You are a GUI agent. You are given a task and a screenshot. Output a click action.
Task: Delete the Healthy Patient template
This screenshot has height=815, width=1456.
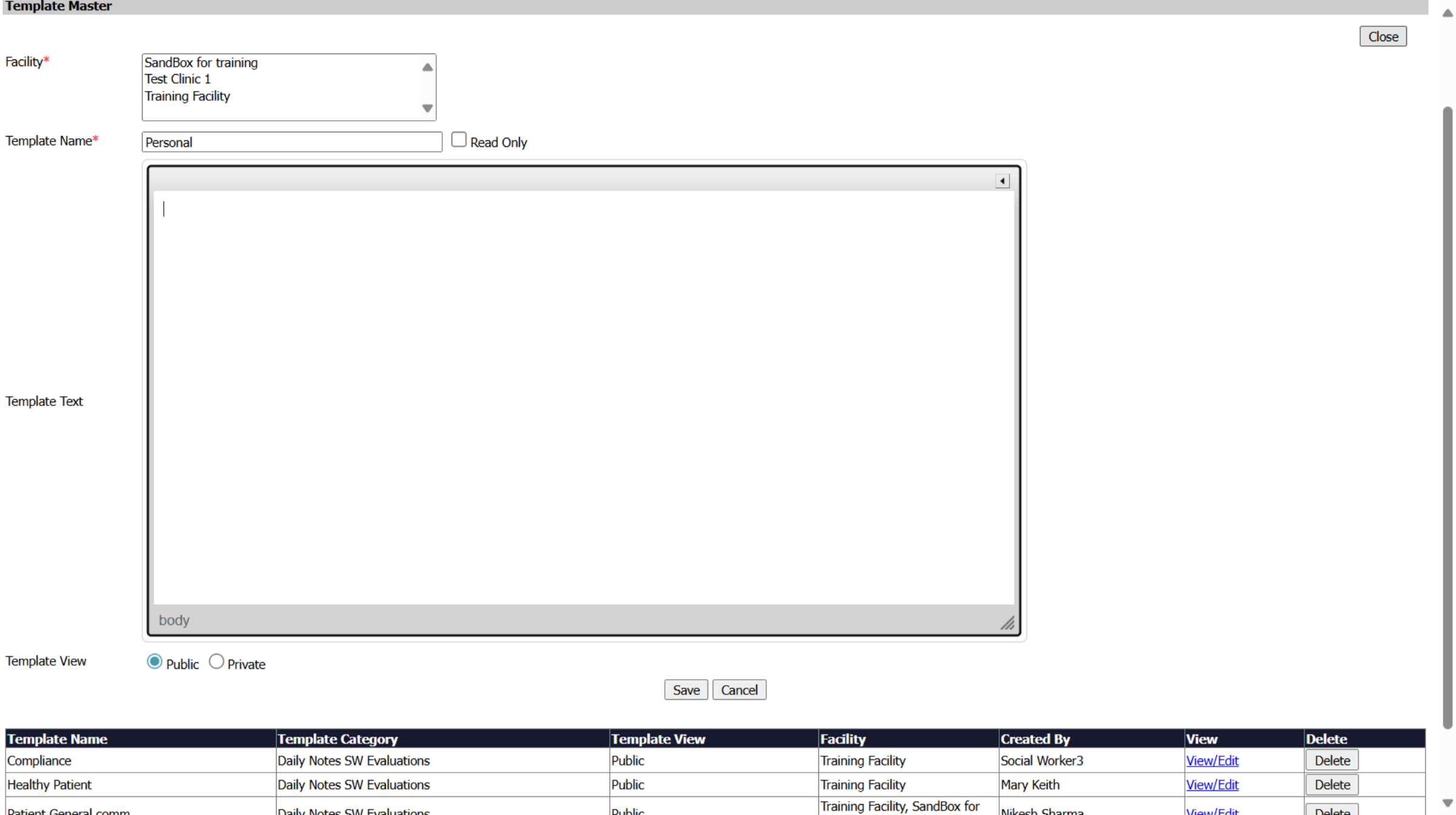tap(1332, 785)
